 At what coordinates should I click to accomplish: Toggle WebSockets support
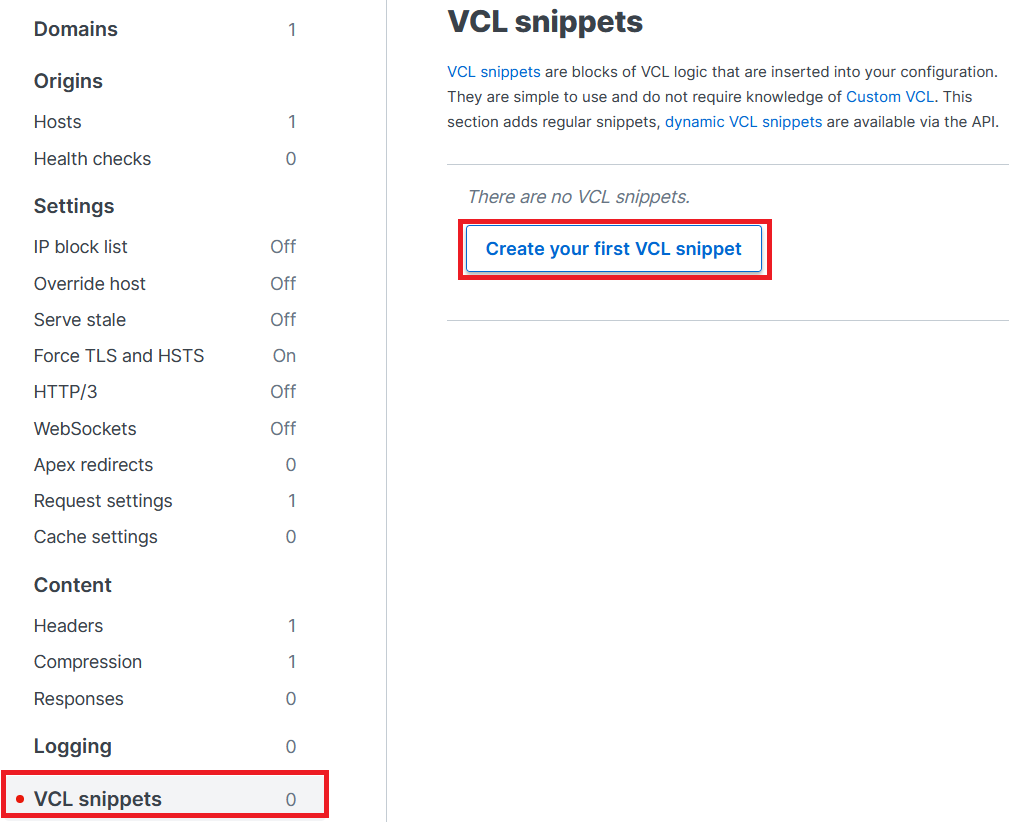pyautogui.click(x=85, y=428)
